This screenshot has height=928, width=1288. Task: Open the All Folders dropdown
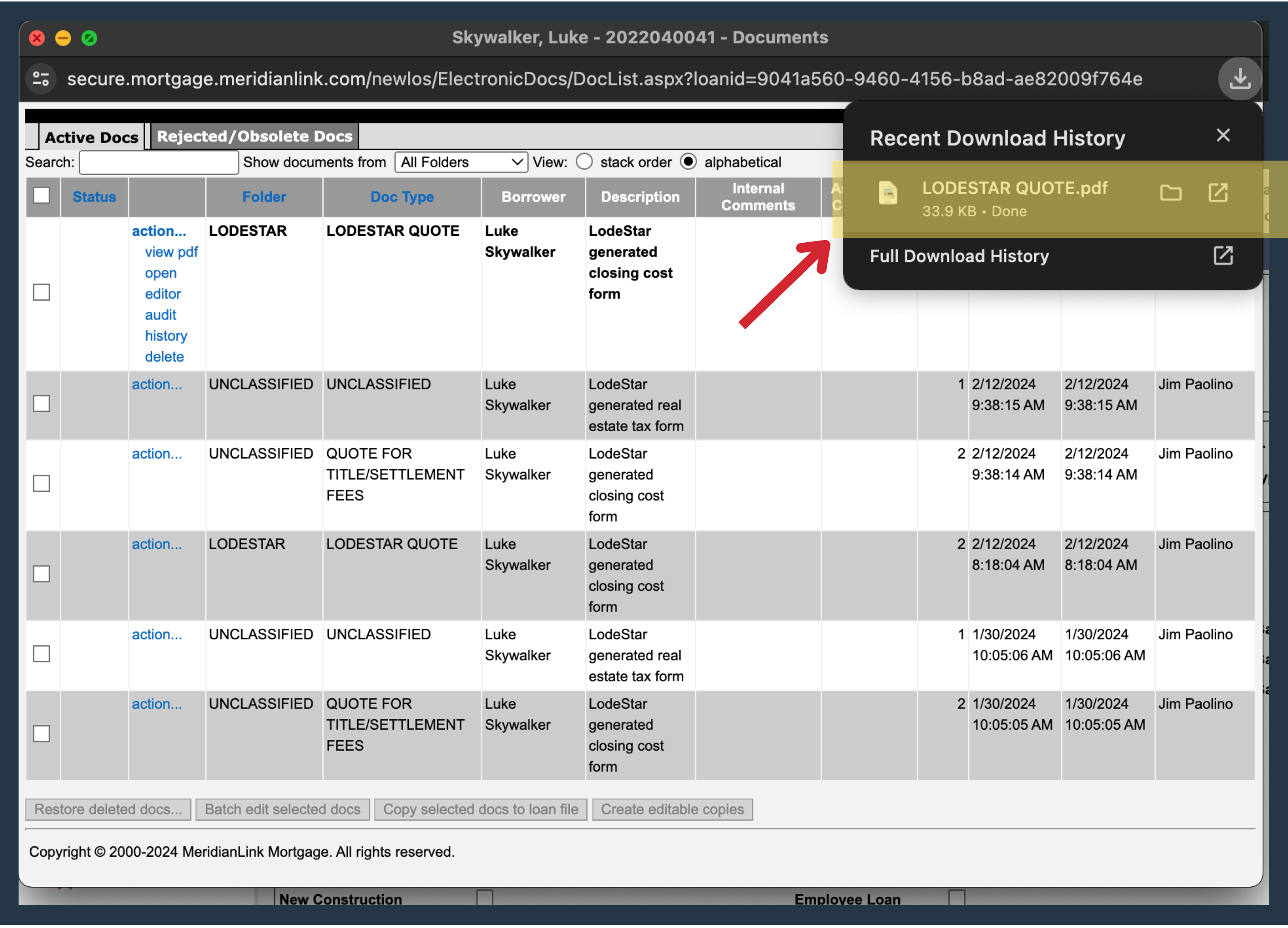pos(461,162)
